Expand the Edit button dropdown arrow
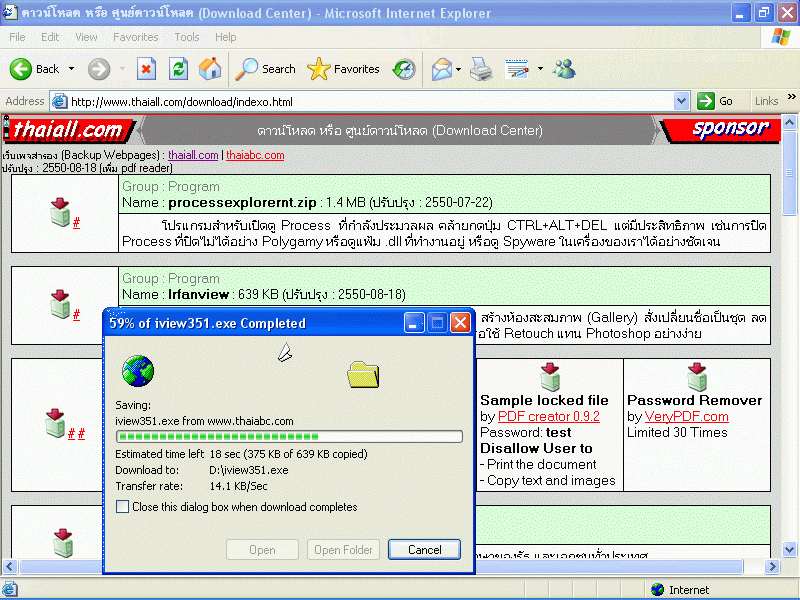The width and height of the screenshot is (800, 600). pyautogui.click(x=540, y=69)
